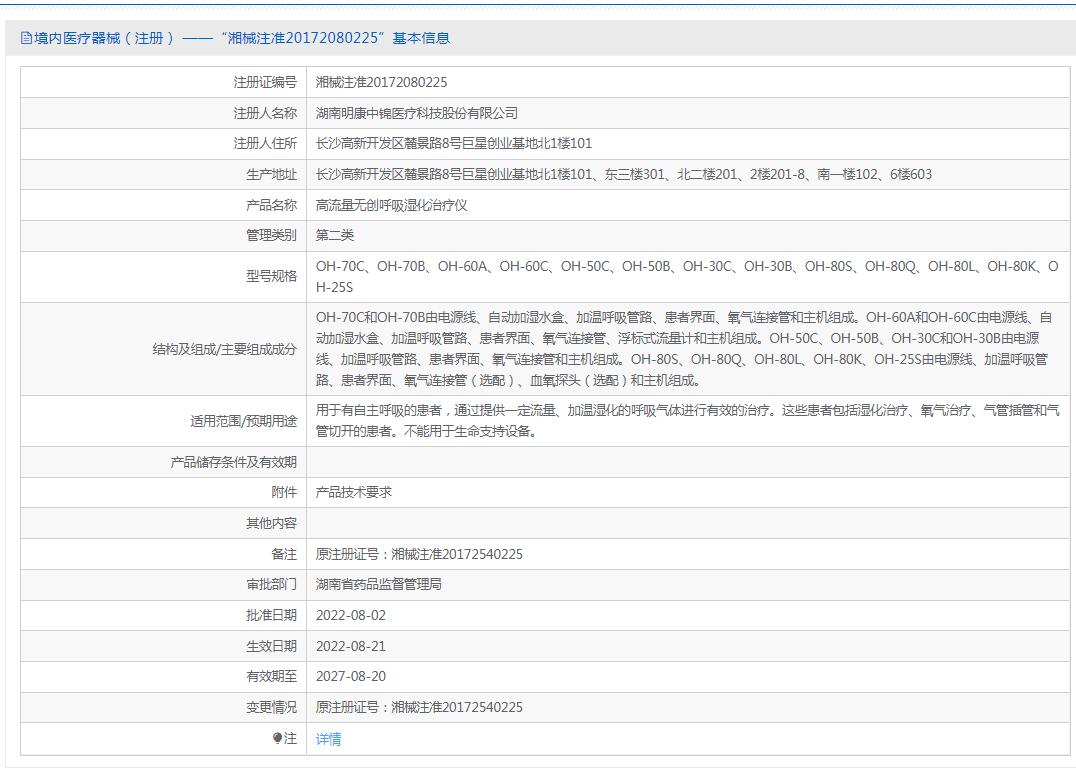Click the expiry date 2027-08-20
This screenshot has width=1076, height=774.
coord(350,676)
